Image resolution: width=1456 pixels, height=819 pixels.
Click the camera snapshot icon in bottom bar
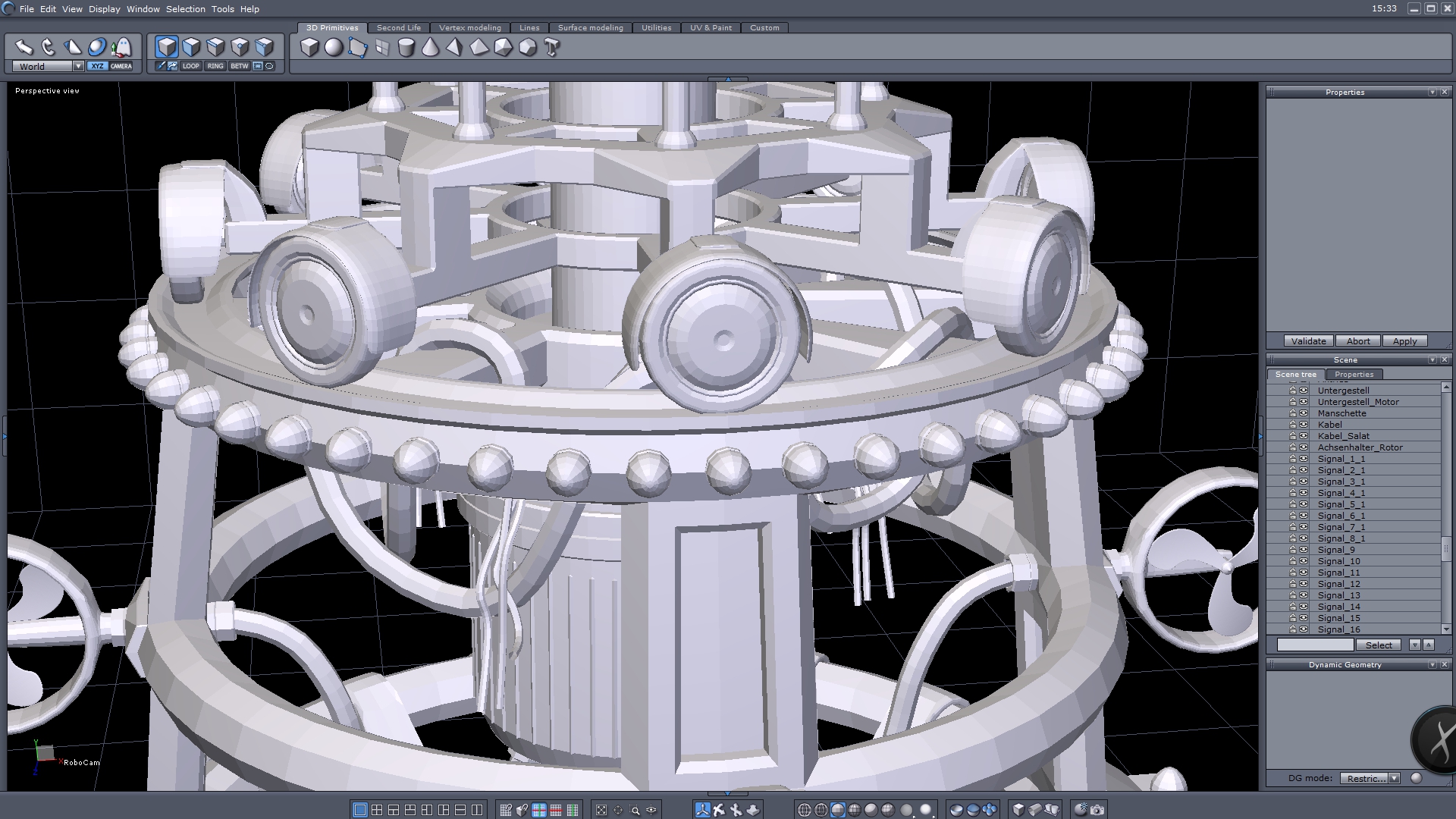(x=1097, y=810)
